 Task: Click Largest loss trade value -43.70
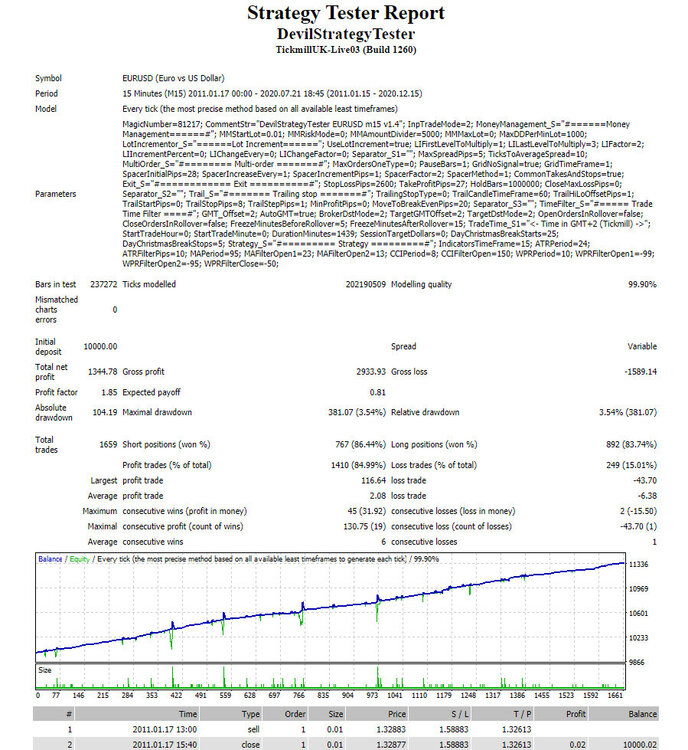tap(644, 480)
